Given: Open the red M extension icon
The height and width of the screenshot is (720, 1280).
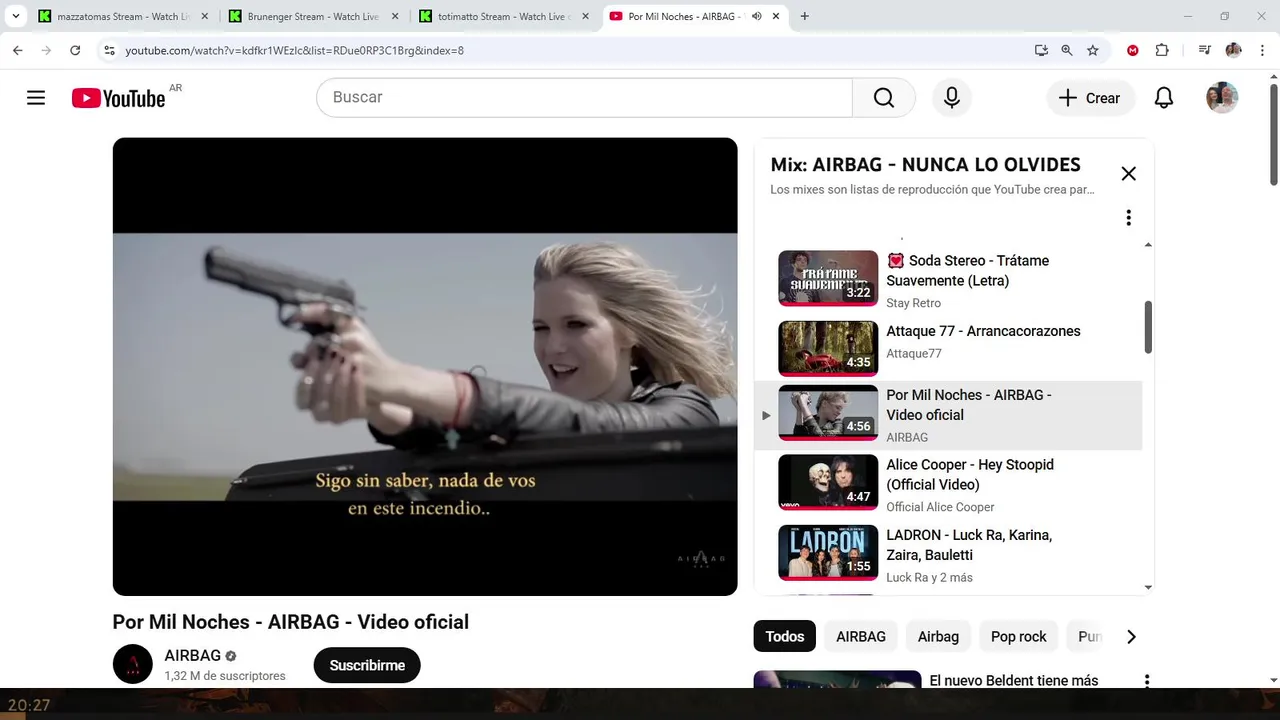Looking at the screenshot, I should point(1133,50).
